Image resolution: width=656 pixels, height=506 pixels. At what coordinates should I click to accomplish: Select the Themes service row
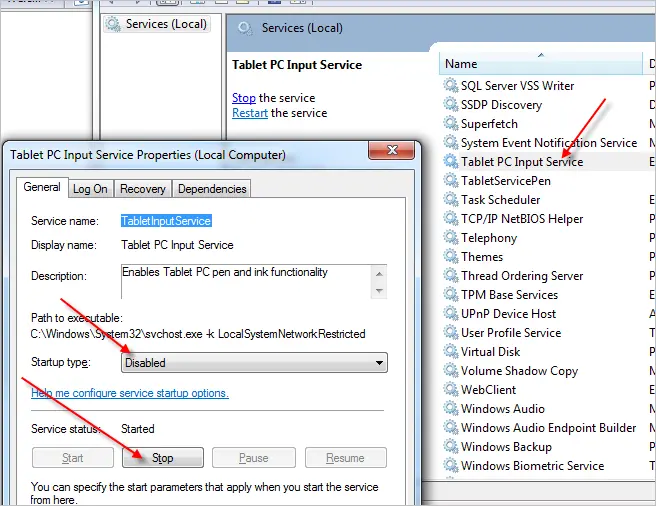482,257
